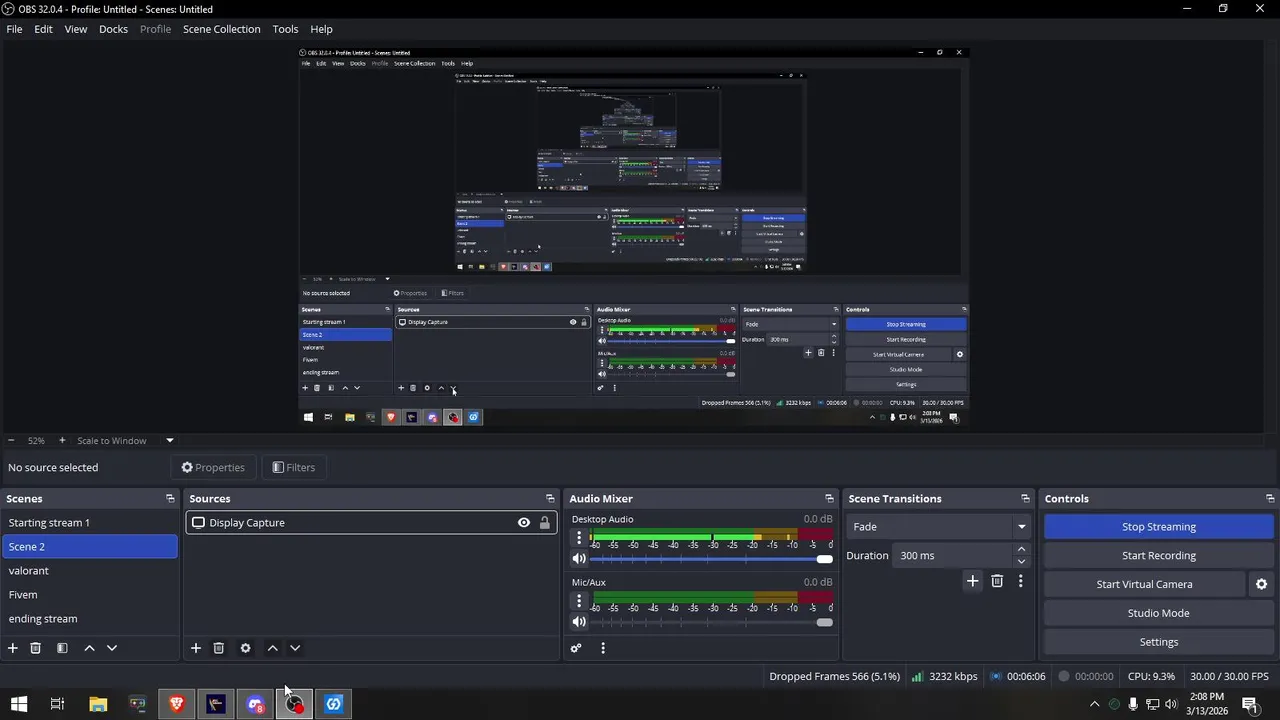This screenshot has width=1280, height=720.
Task: Add a new source with plus icon
Action: pos(196,648)
